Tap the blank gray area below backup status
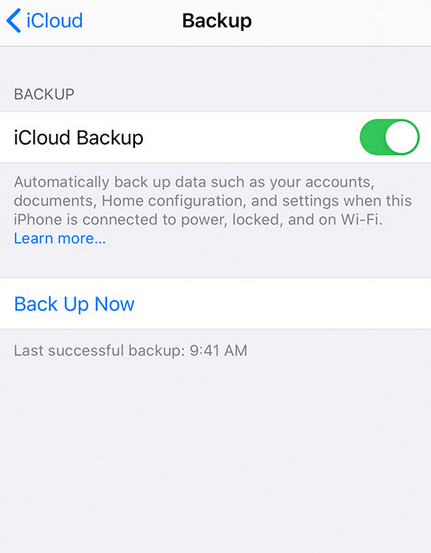This screenshot has width=431, height=553. tap(216, 455)
